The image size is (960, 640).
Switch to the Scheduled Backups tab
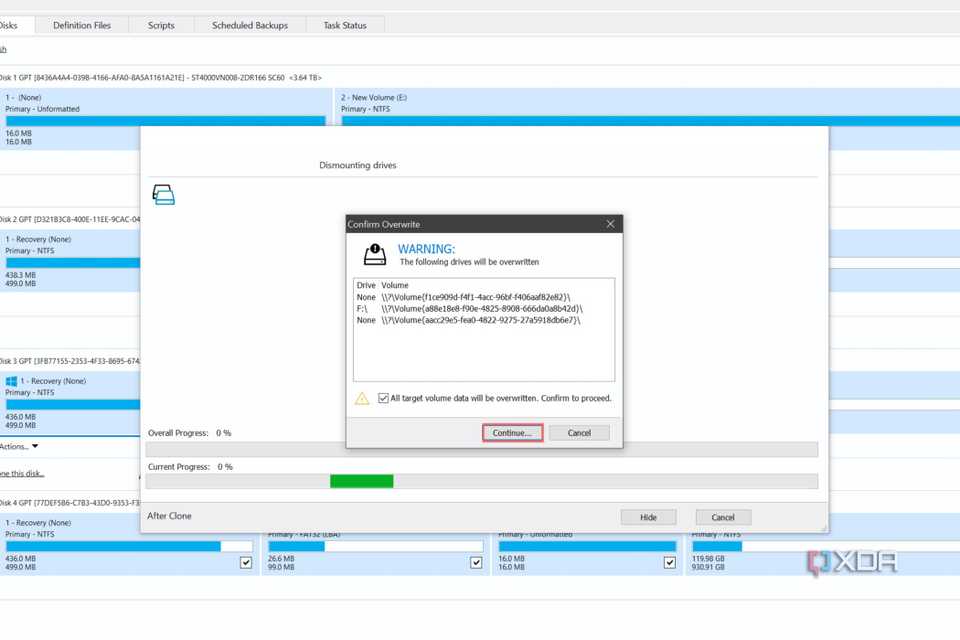253,25
